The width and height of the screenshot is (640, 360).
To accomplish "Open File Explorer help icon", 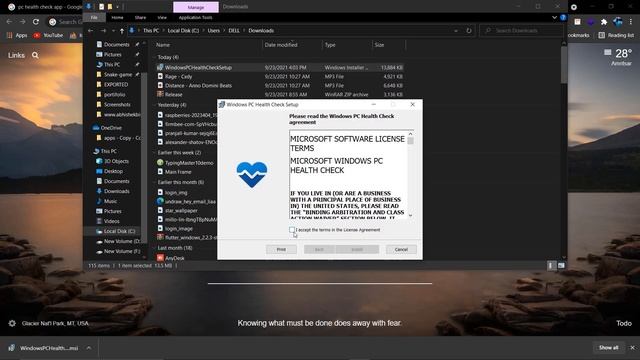I will 563,18.
